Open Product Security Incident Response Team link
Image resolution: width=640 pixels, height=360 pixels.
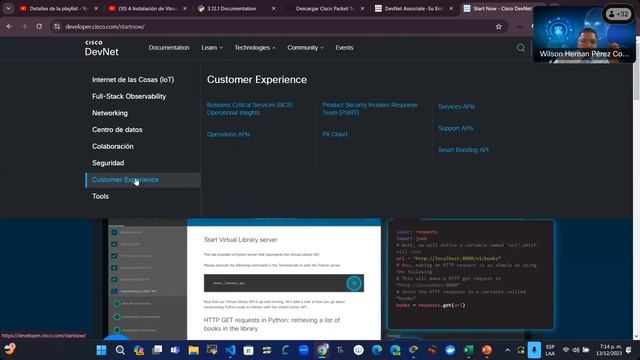(370, 109)
